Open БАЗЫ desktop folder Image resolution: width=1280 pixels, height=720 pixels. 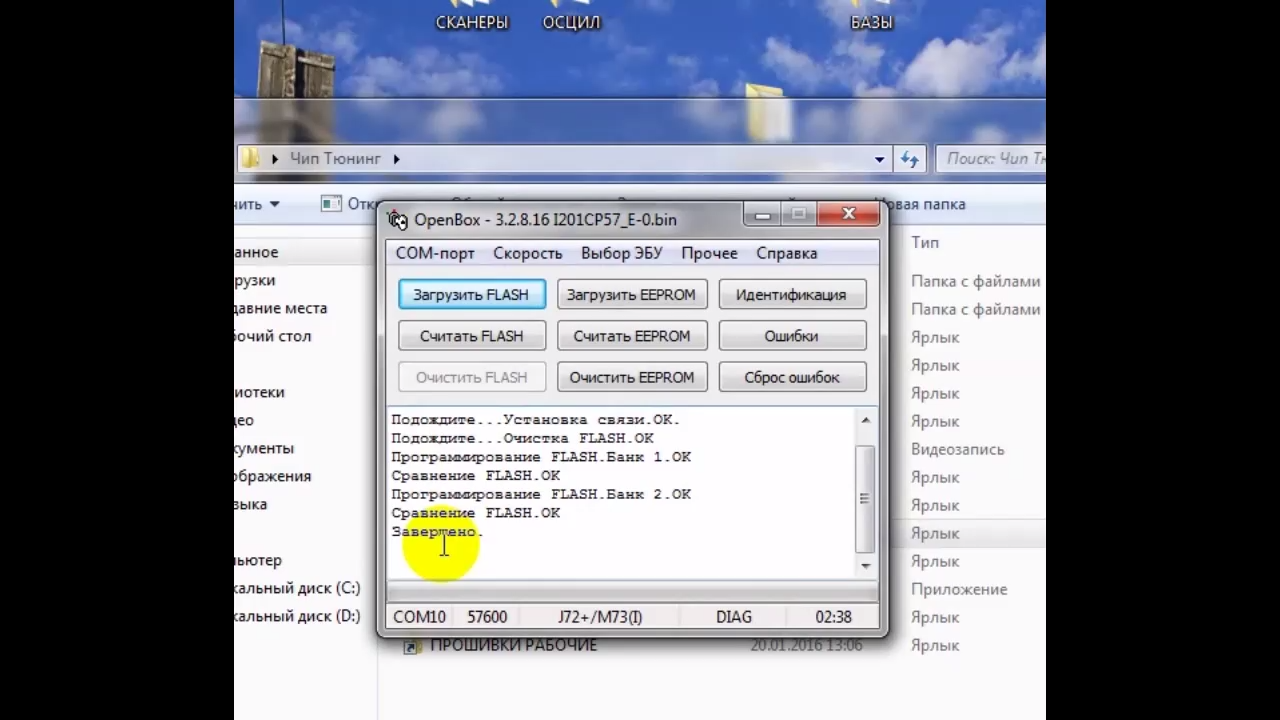click(871, 18)
